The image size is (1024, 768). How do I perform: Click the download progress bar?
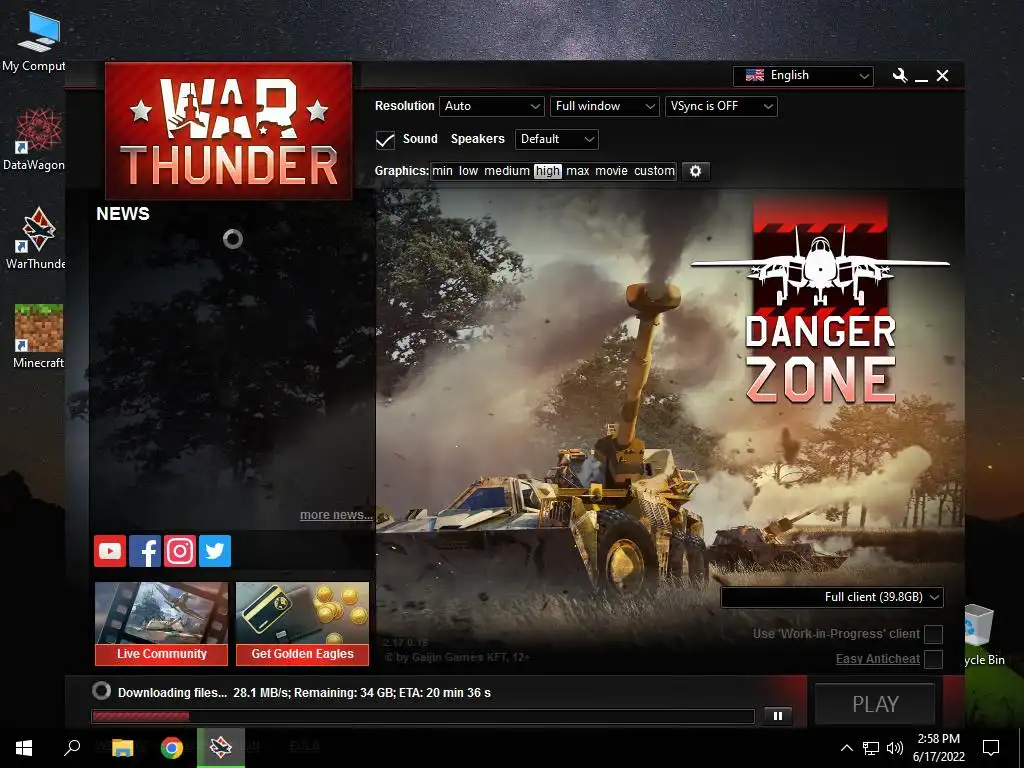click(423, 716)
